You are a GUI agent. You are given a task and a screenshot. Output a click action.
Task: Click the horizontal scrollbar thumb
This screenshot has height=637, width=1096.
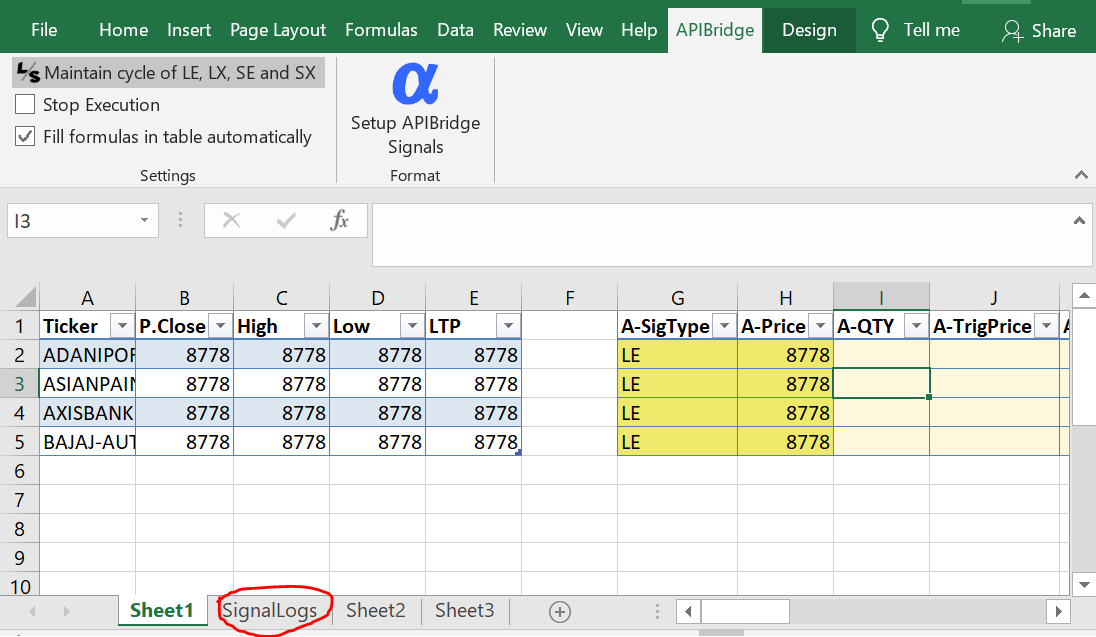(745, 612)
